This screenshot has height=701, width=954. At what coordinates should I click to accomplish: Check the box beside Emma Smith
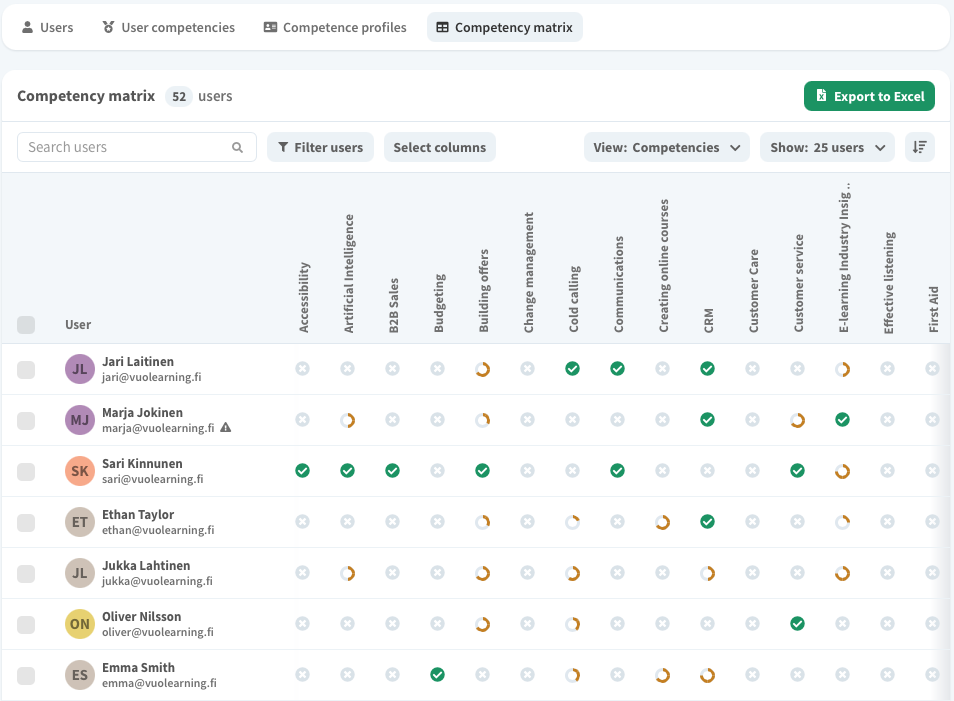pos(26,676)
